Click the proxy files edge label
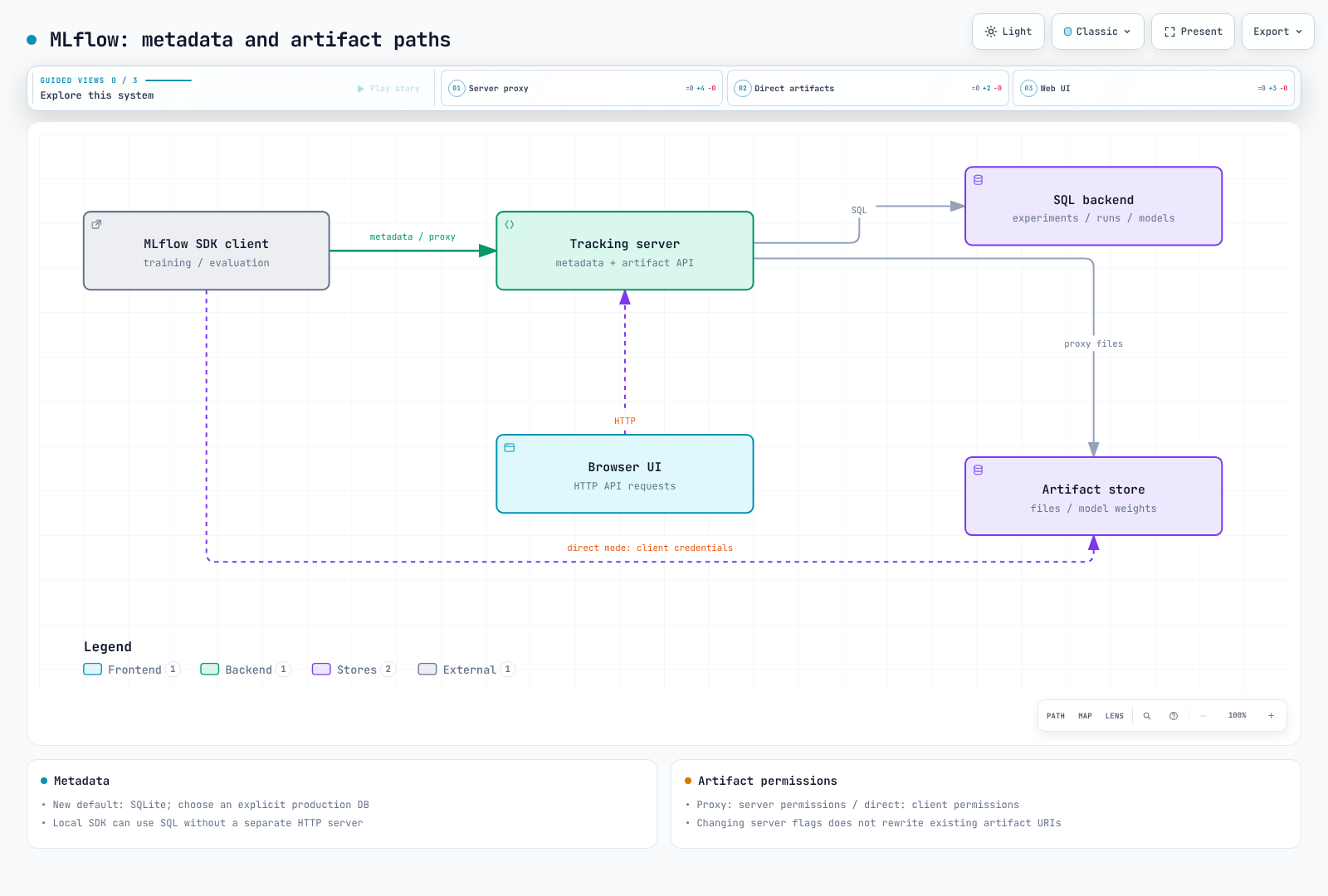The height and width of the screenshot is (896, 1328). [x=1093, y=344]
